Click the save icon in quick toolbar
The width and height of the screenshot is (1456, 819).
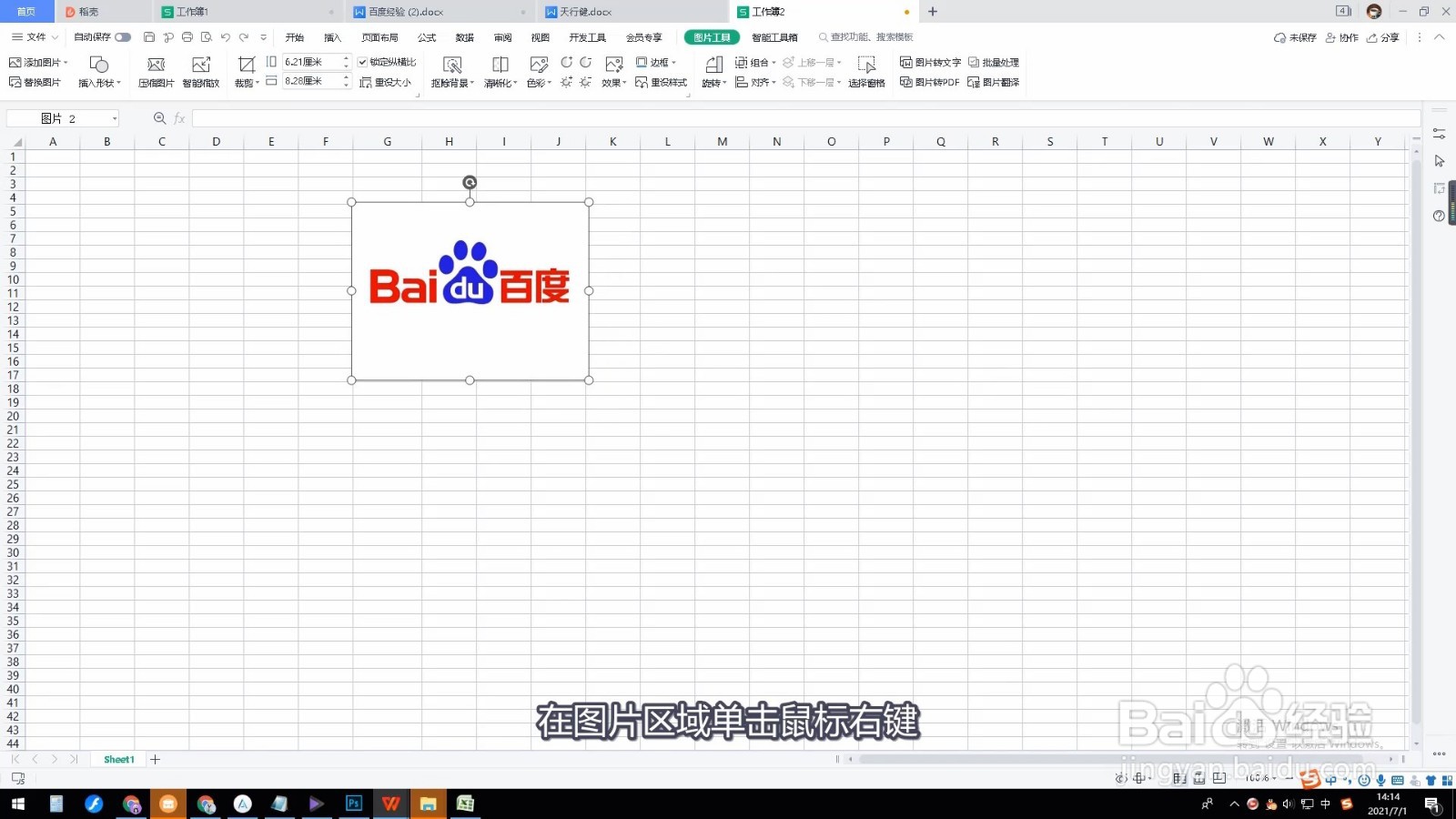[x=149, y=37]
